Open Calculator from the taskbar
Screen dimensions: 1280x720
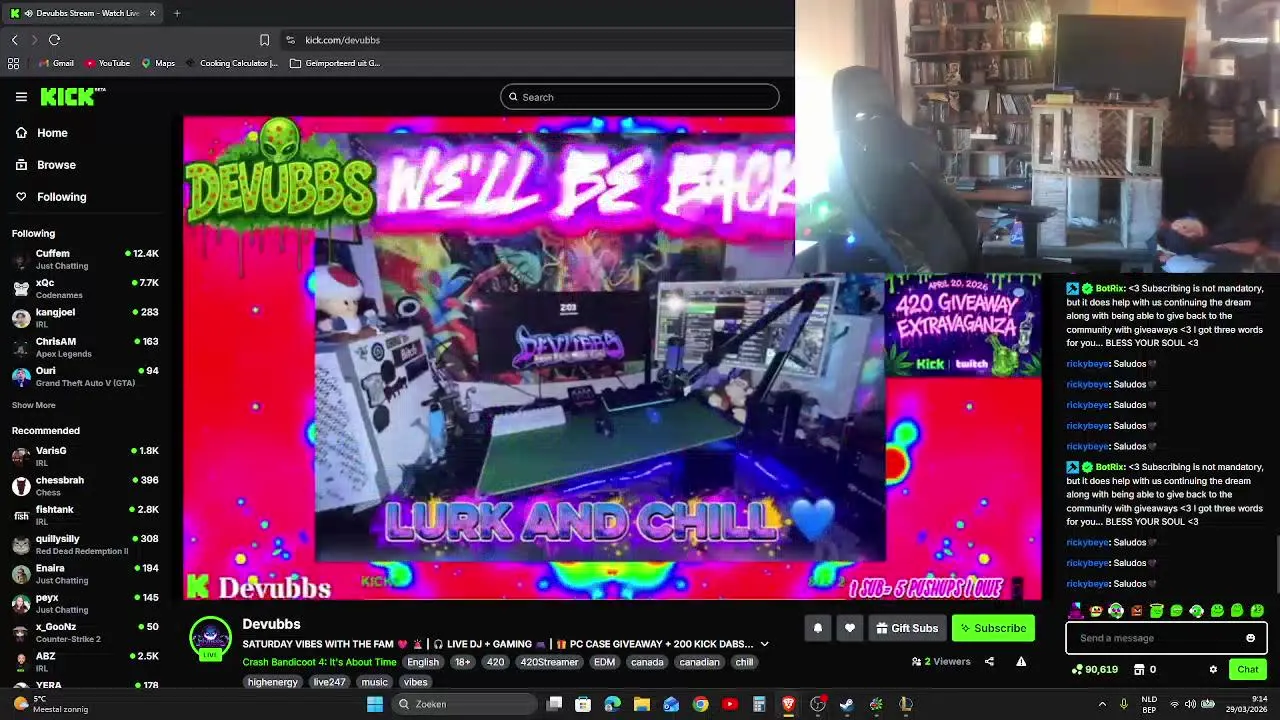pyautogui.click(x=759, y=704)
